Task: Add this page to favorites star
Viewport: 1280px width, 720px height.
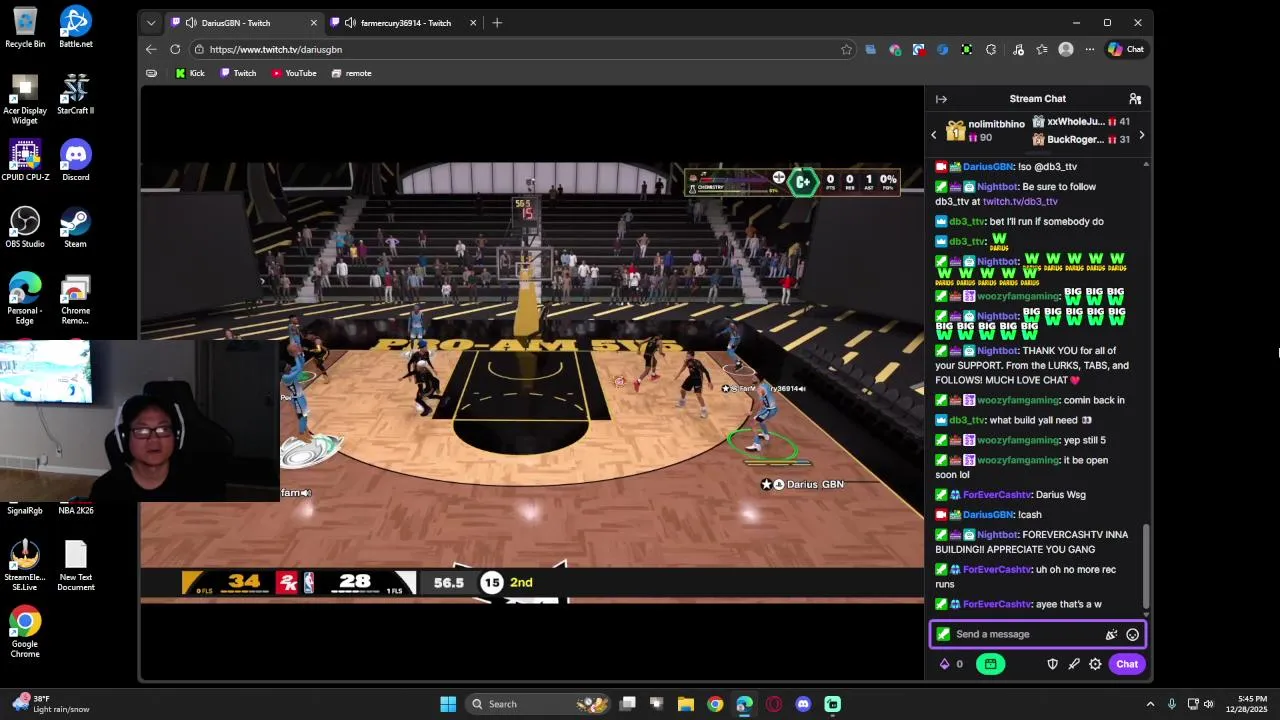Action: [x=846, y=49]
